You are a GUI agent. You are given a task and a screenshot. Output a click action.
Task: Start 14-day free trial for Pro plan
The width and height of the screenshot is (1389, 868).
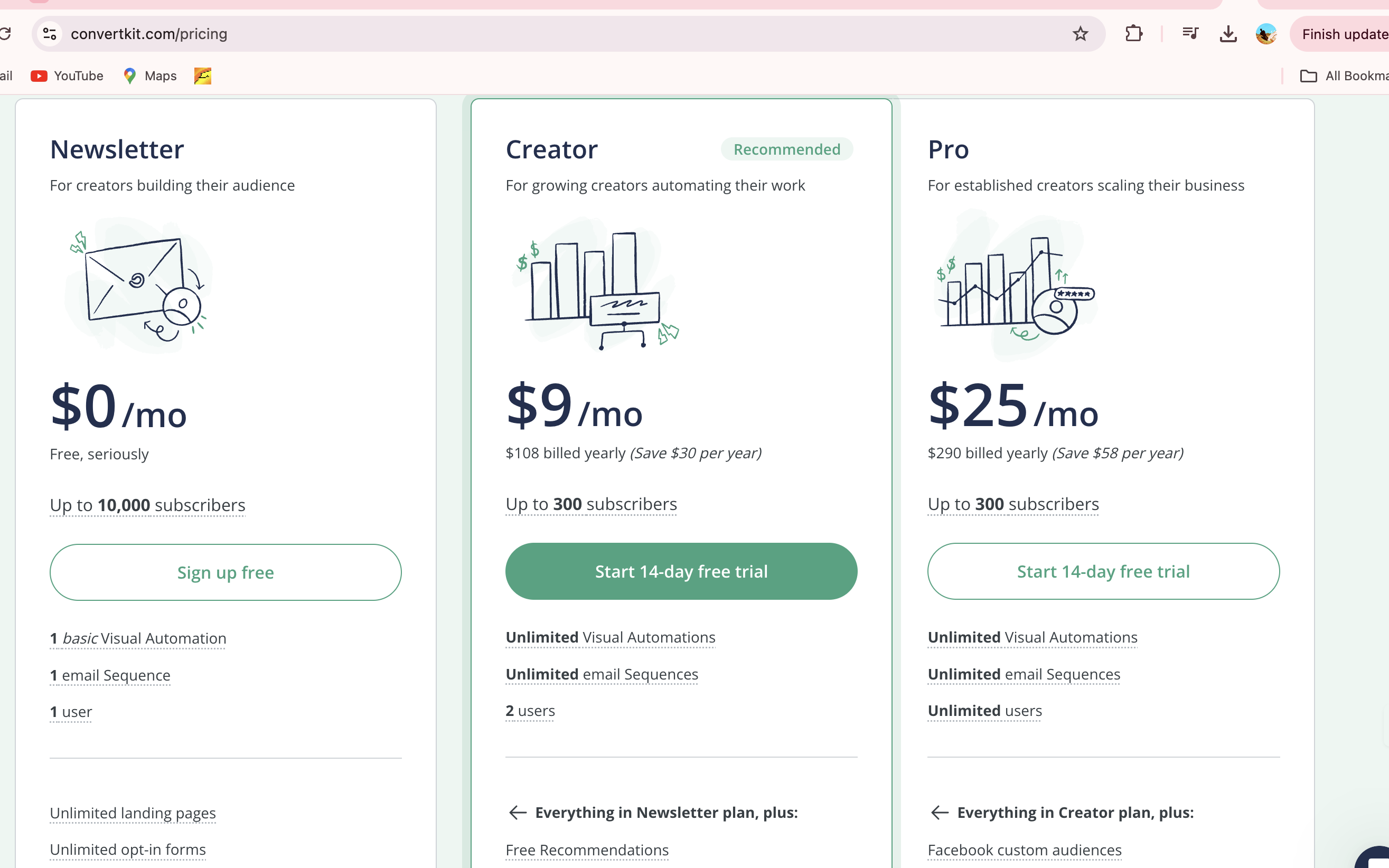(1103, 571)
